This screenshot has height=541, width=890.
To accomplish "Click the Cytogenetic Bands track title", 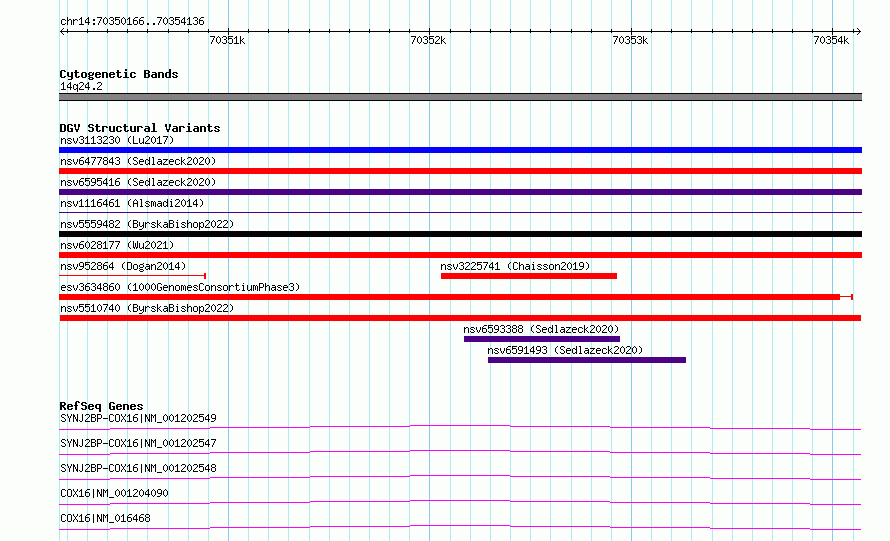I will (119, 74).
